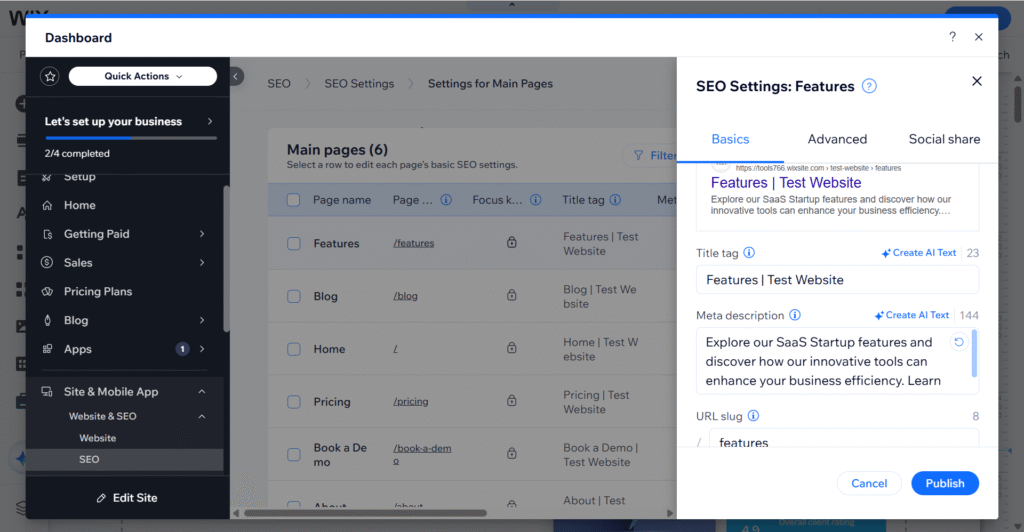Check the Features row checkbox
This screenshot has width=1024, height=532.
pyautogui.click(x=294, y=243)
